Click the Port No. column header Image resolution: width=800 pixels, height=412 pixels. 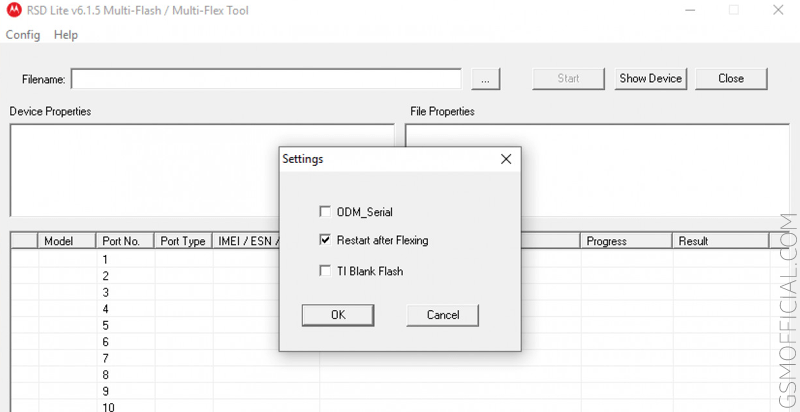(x=125, y=241)
